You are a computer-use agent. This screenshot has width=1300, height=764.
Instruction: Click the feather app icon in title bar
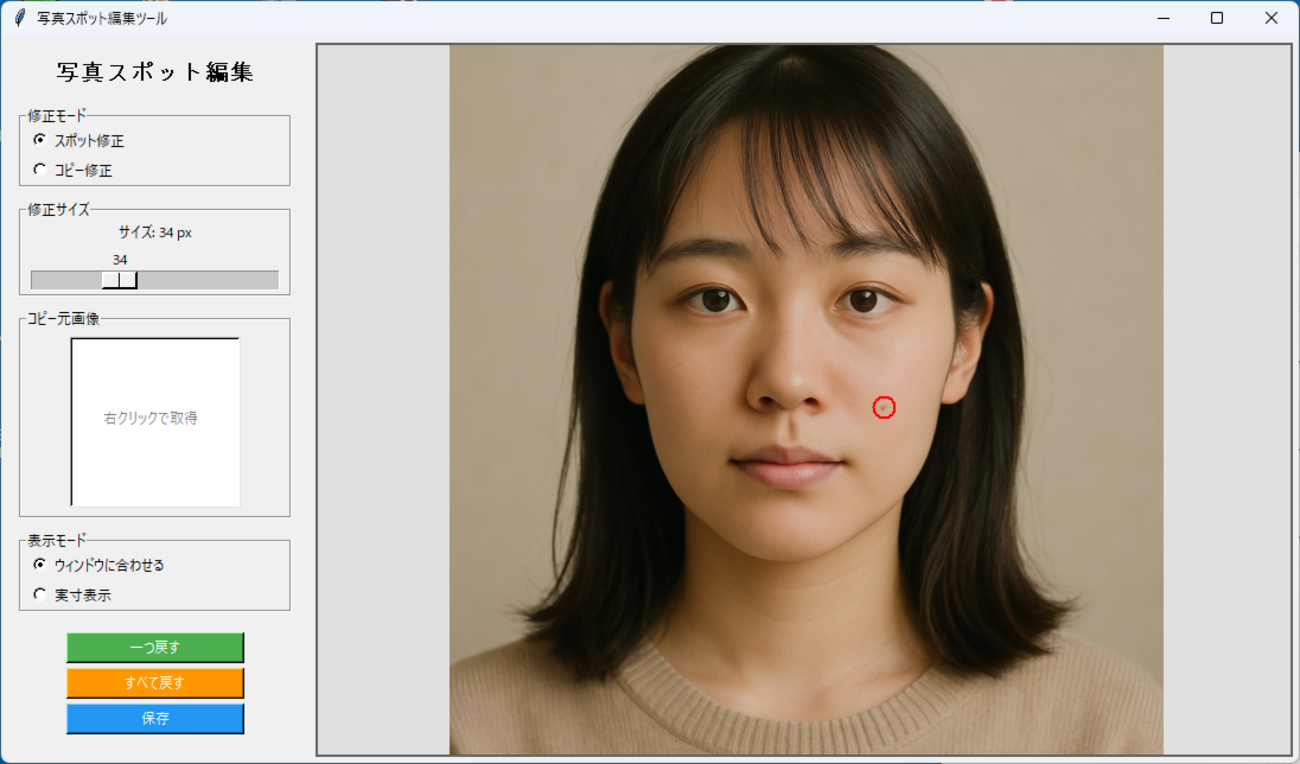tap(20, 18)
